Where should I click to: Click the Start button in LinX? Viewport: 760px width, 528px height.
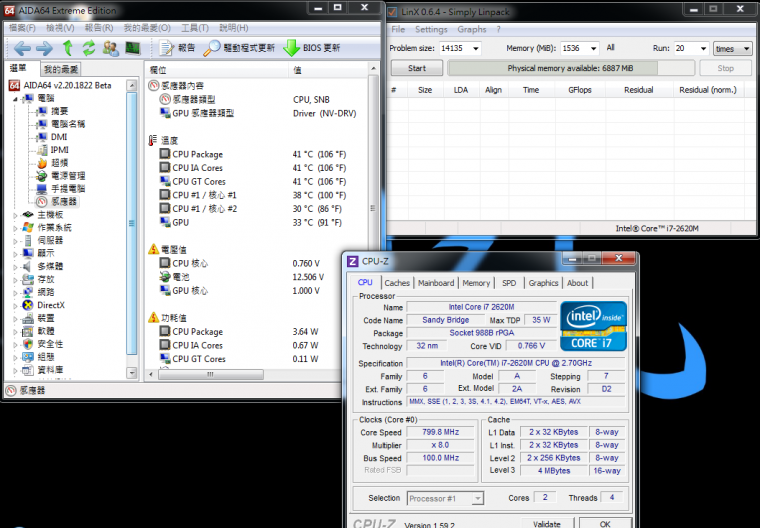[417, 68]
